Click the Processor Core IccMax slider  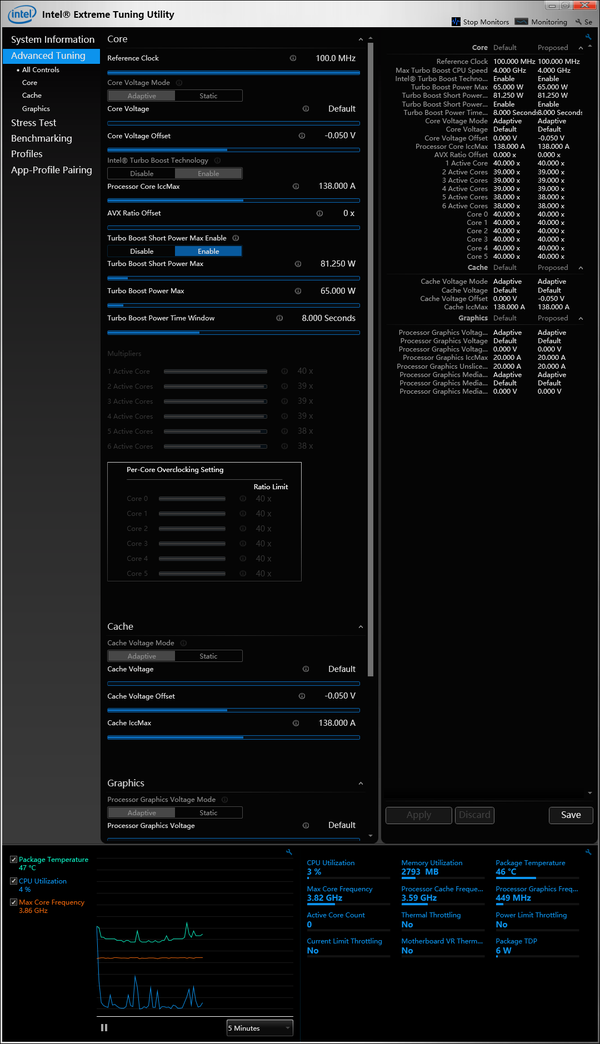coord(234,200)
